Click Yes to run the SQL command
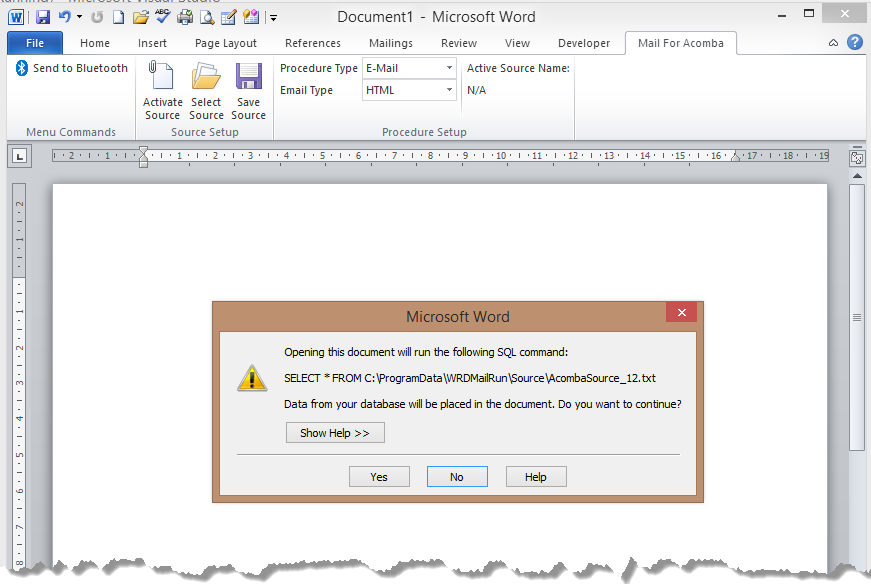The width and height of the screenshot is (871, 584). (x=379, y=477)
